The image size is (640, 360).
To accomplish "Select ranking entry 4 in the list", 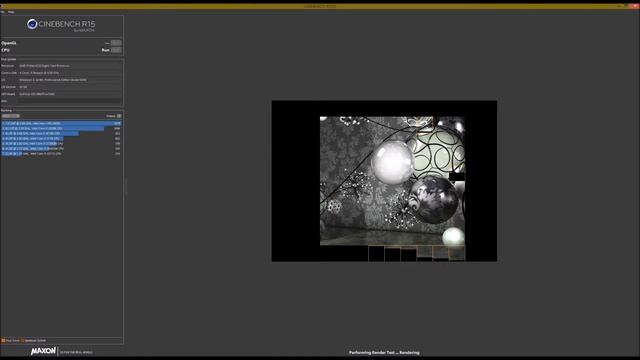I will click(61, 138).
